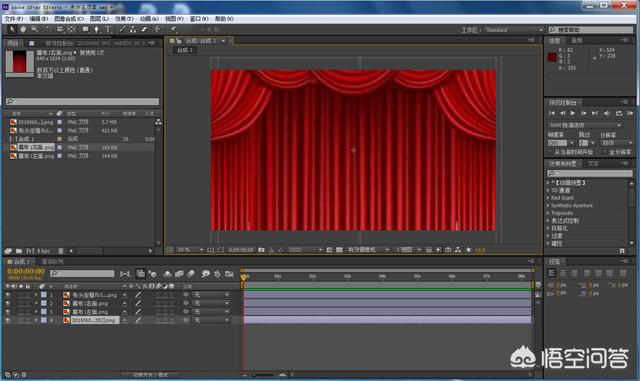Expand layer 2 properties triangle

(36, 303)
